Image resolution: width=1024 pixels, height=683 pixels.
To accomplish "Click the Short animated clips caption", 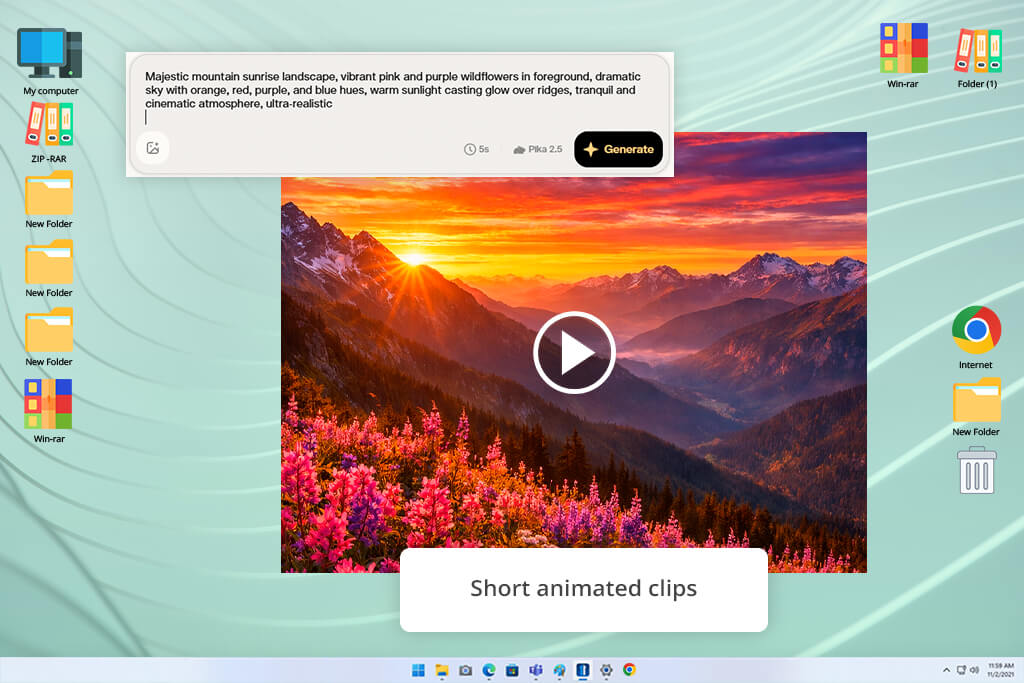I will 584,589.
